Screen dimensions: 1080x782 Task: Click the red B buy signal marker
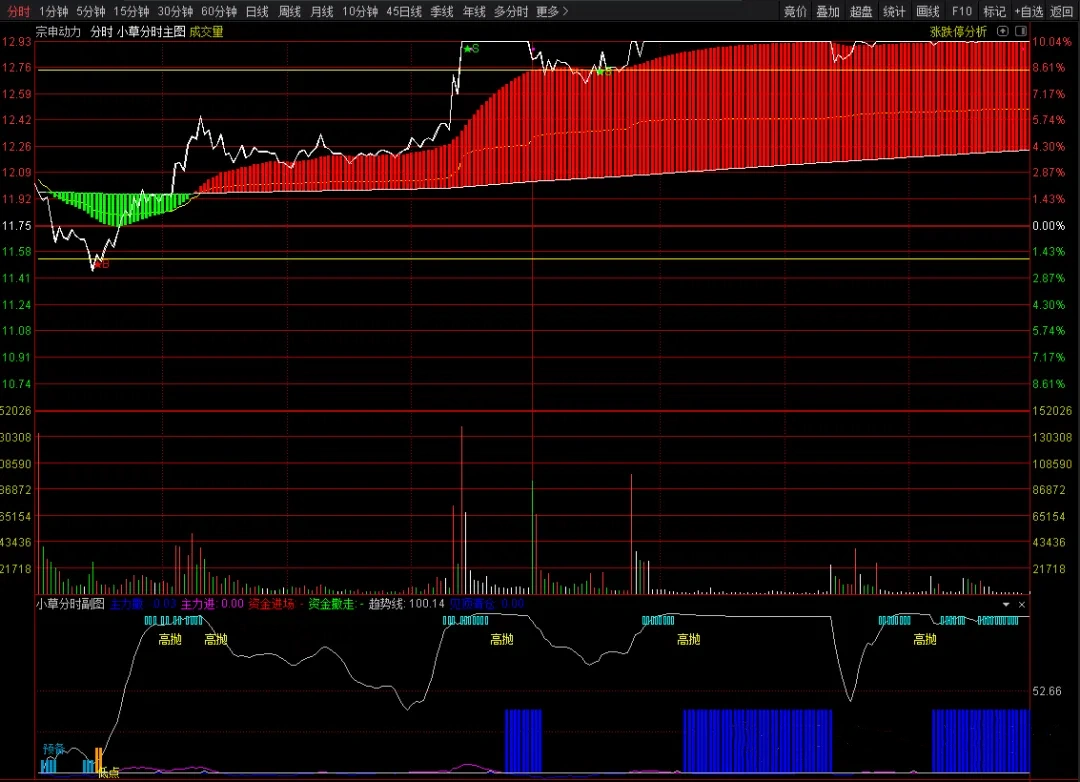102,265
